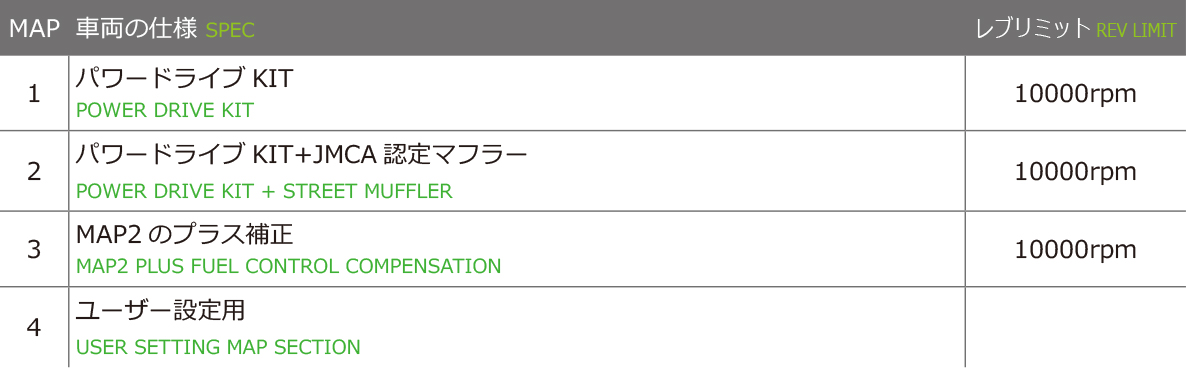This screenshot has height=386, width=1186.
Task: Click the パワードライブ KIT text in row 1
Action: pyautogui.click(x=184, y=78)
